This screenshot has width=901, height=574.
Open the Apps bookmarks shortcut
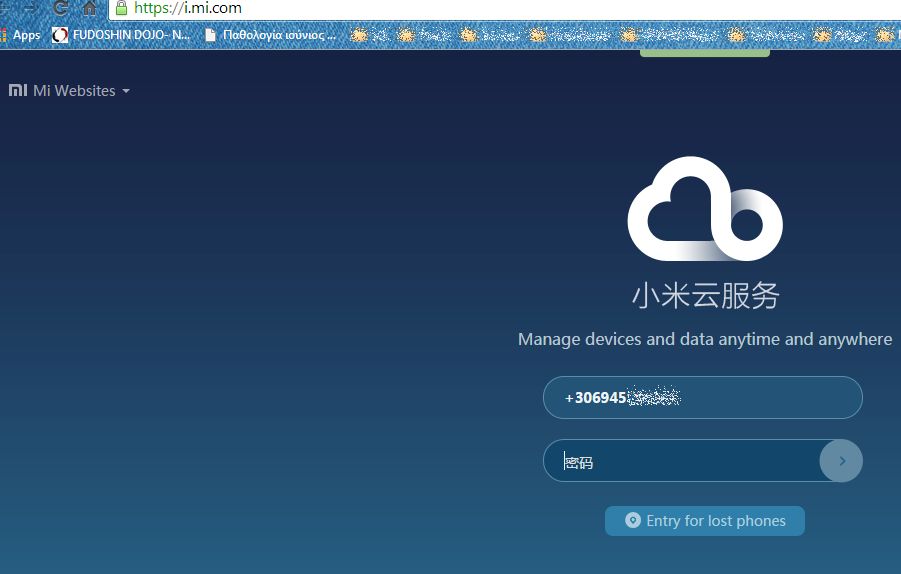[22, 35]
